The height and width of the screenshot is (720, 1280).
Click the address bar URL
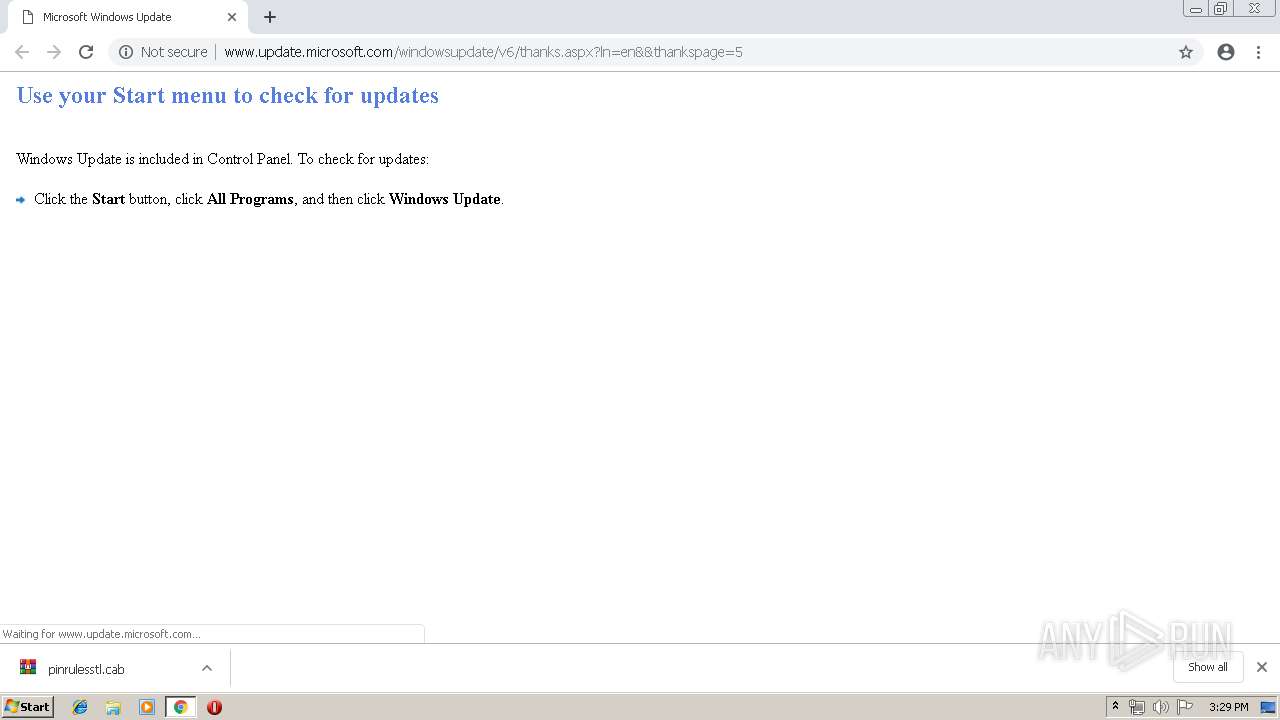click(x=483, y=52)
